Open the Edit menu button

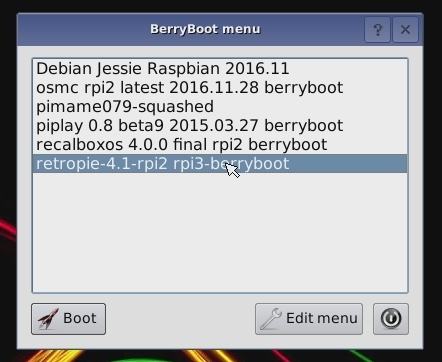click(x=309, y=319)
